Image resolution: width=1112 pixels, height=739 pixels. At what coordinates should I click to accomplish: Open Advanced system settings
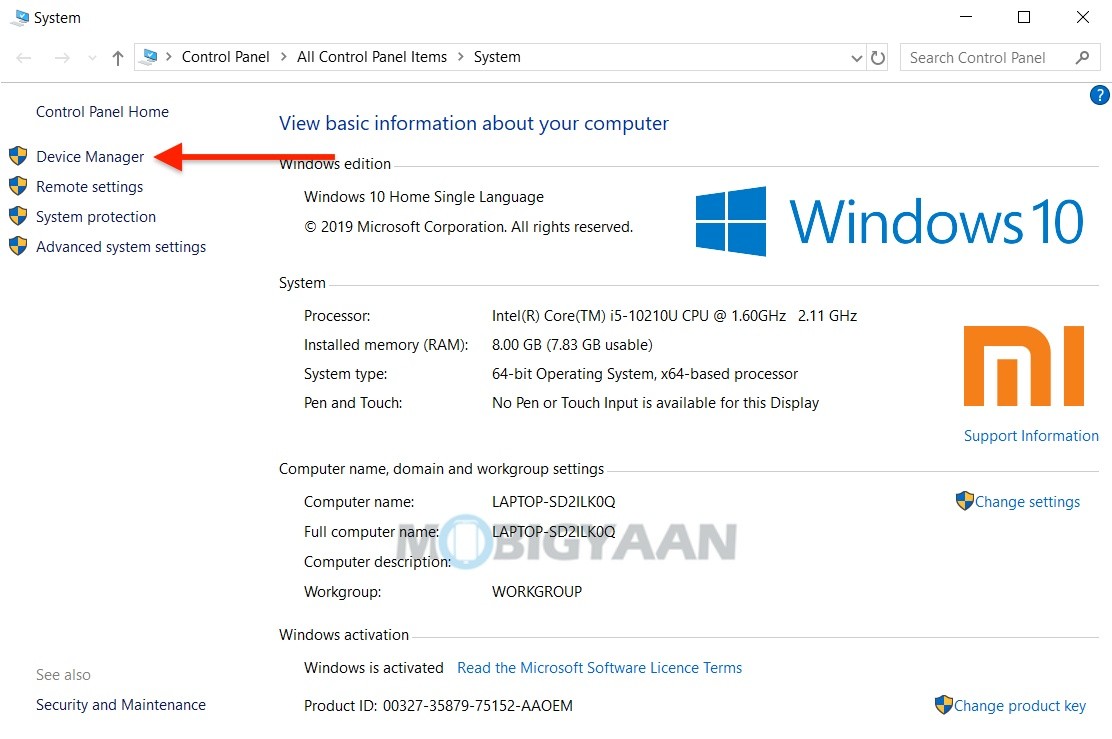pos(120,246)
